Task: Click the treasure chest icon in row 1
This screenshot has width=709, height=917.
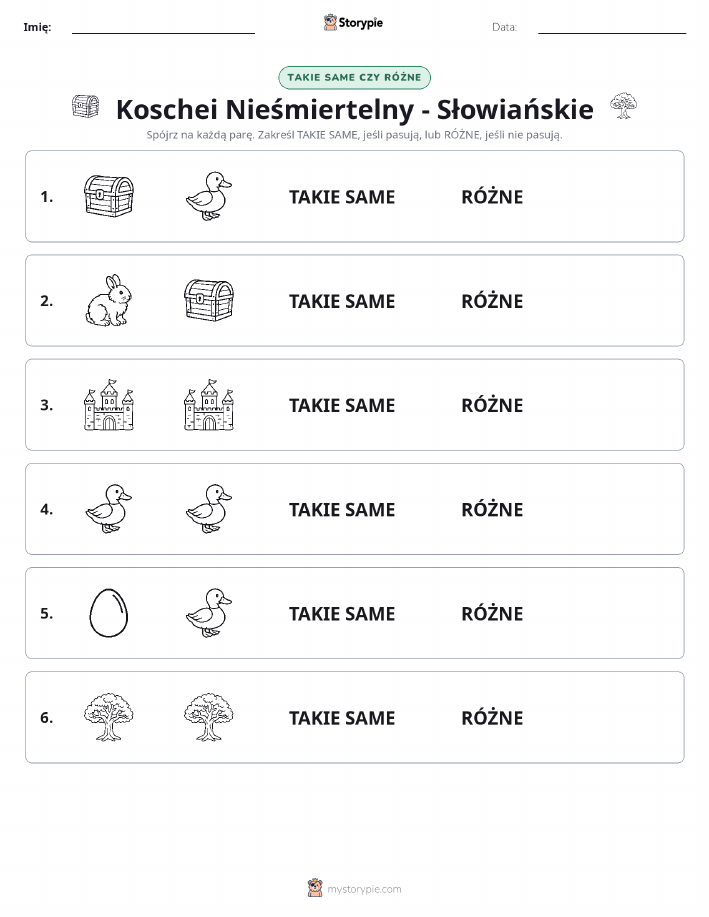Action: [109, 196]
